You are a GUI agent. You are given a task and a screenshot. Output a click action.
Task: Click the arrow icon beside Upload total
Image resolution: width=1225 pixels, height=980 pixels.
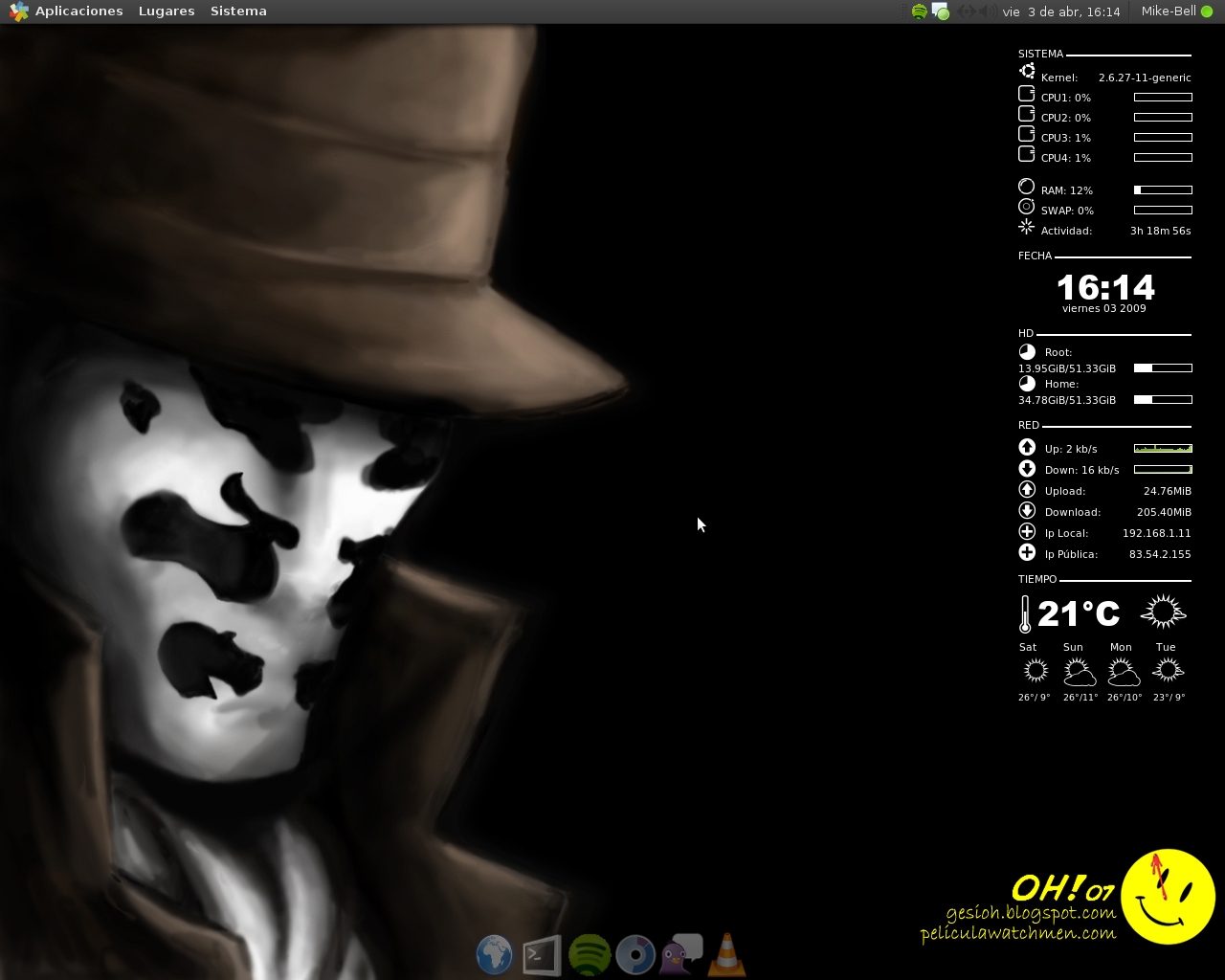tap(1027, 489)
